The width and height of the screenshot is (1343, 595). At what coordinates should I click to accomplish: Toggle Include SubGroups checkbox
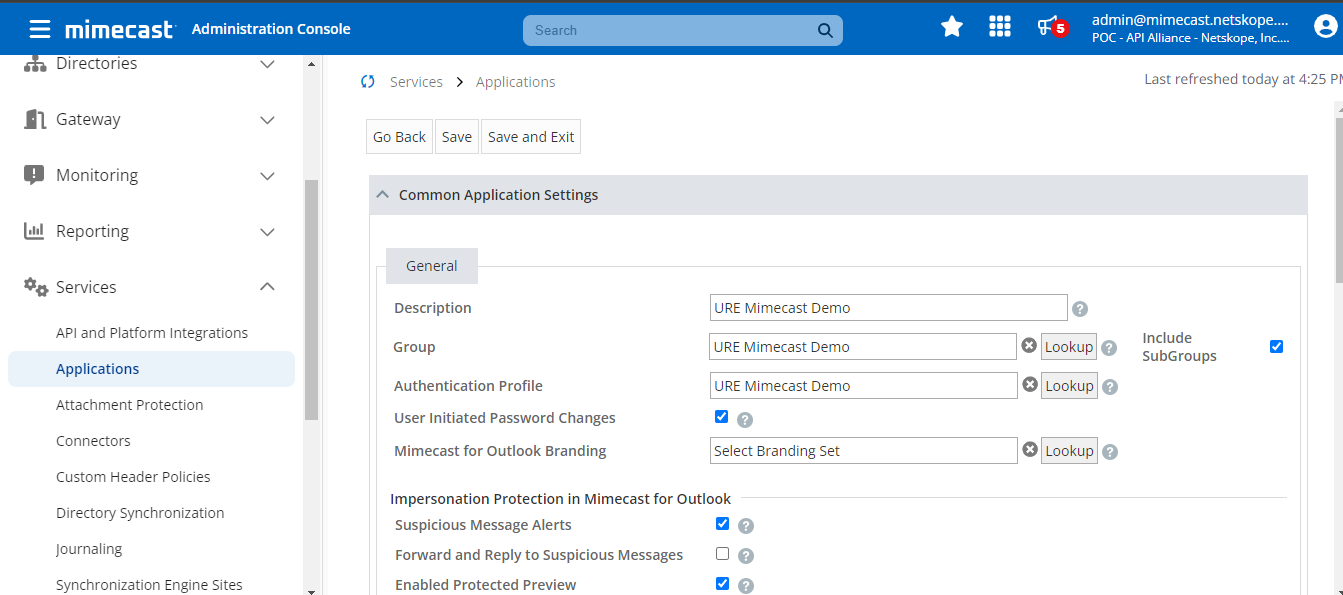1276,347
